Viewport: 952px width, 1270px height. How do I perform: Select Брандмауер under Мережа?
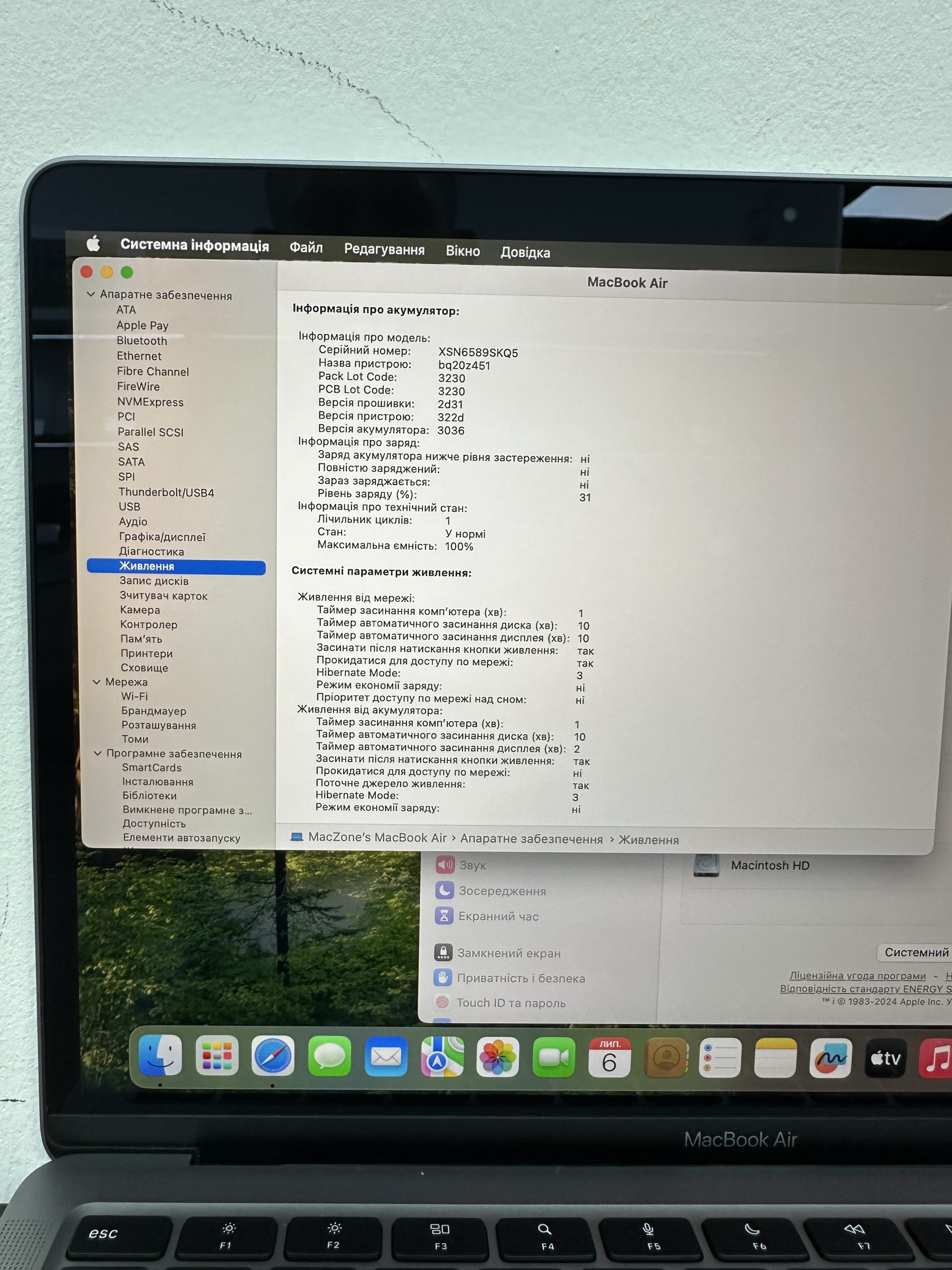[x=154, y=711]
